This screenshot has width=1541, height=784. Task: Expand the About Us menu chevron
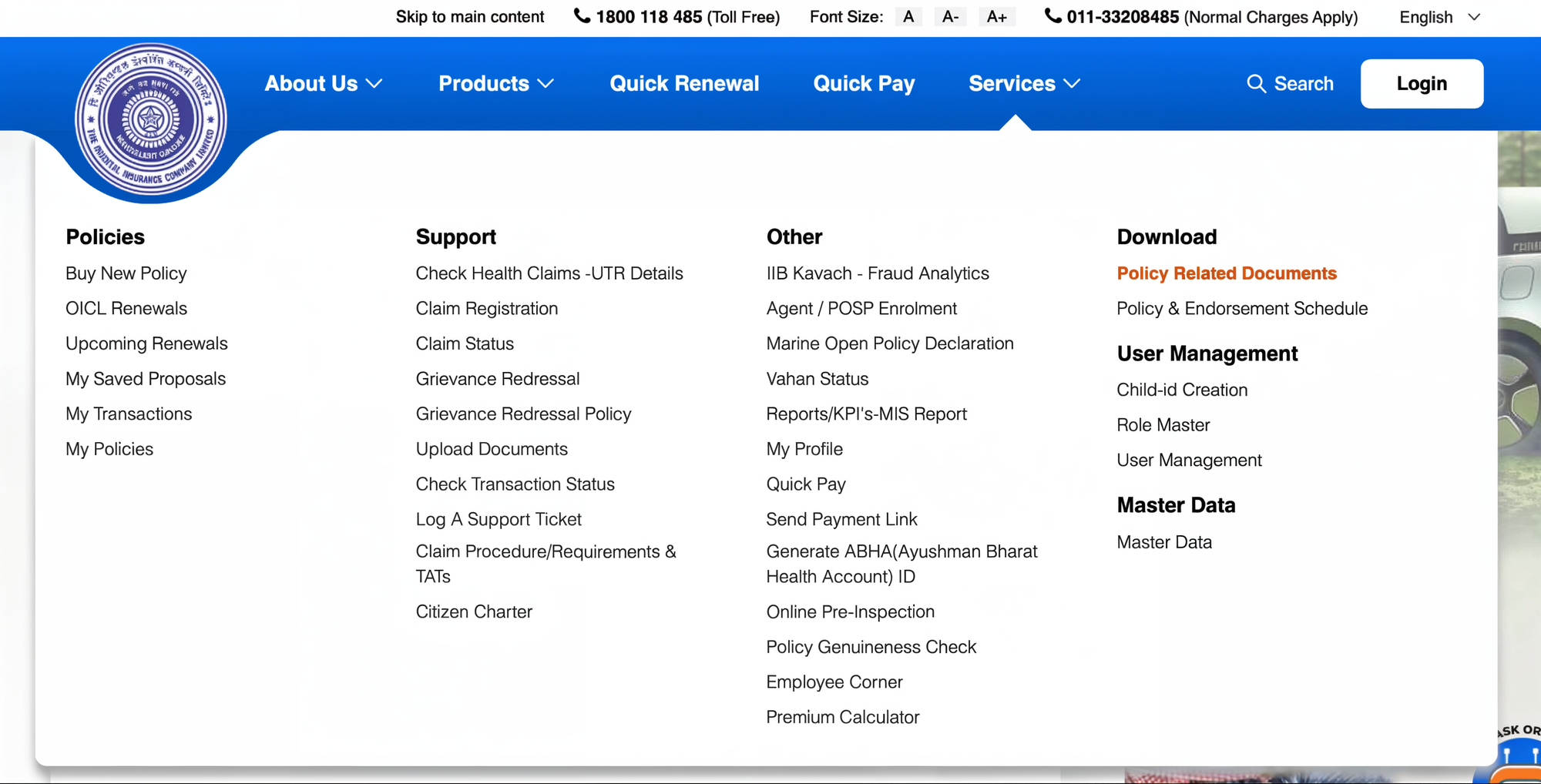(375, 84)
